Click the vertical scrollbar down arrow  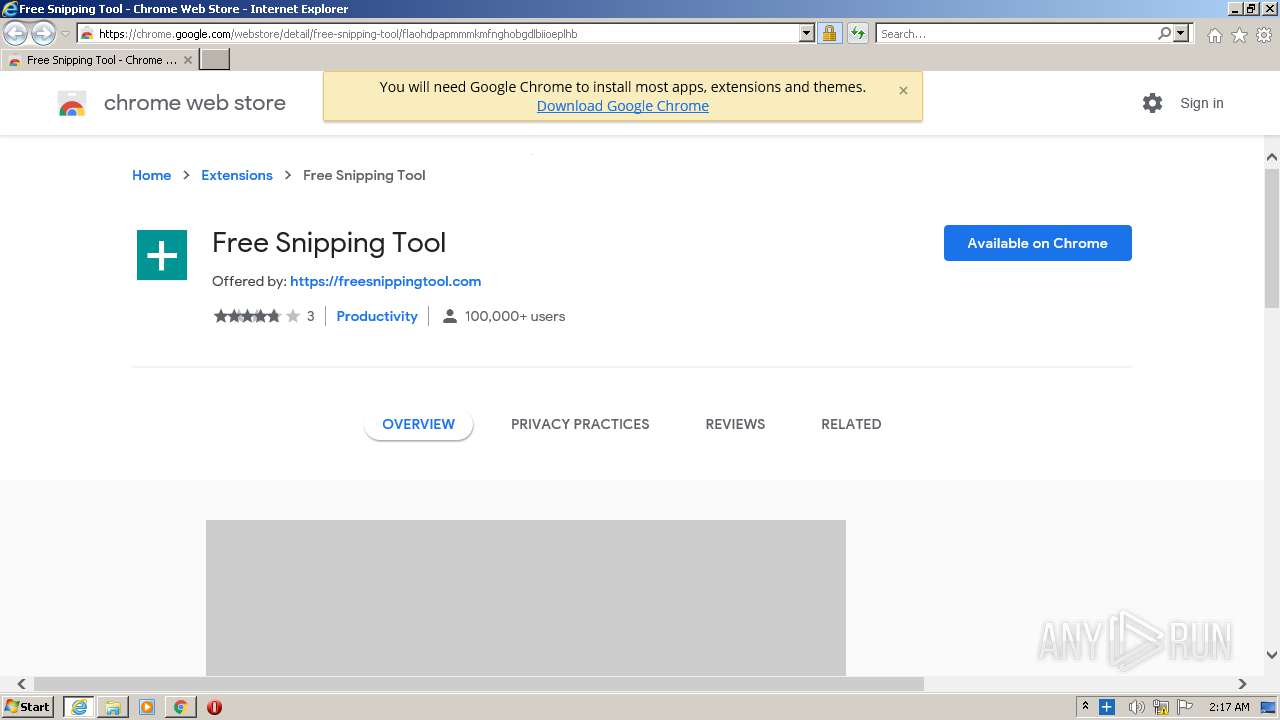tap(1272, 655)
